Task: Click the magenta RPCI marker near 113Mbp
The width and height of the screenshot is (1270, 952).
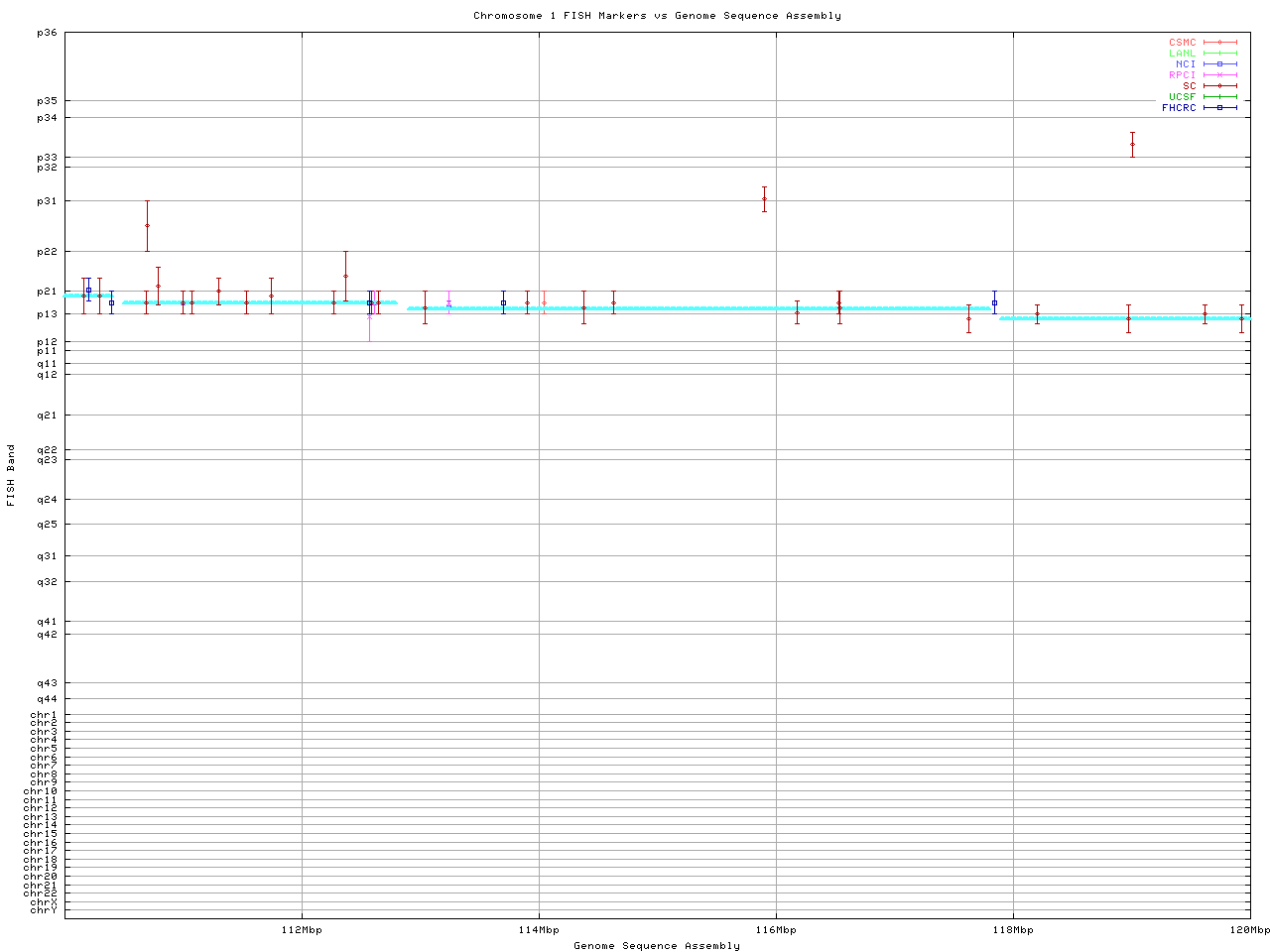Action: (x=448, y=303)
